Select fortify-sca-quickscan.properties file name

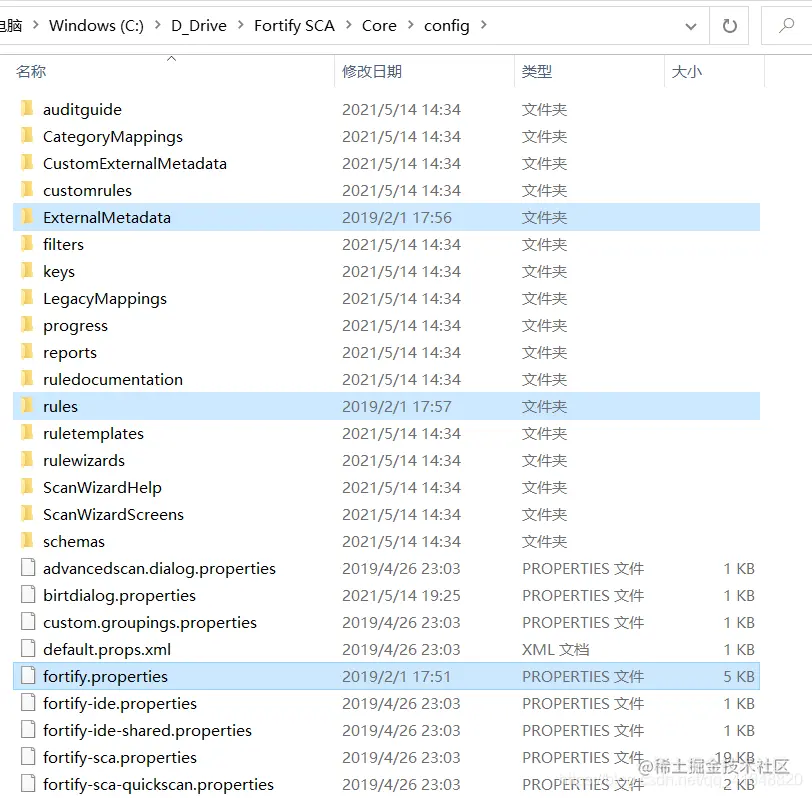point(158,784)
